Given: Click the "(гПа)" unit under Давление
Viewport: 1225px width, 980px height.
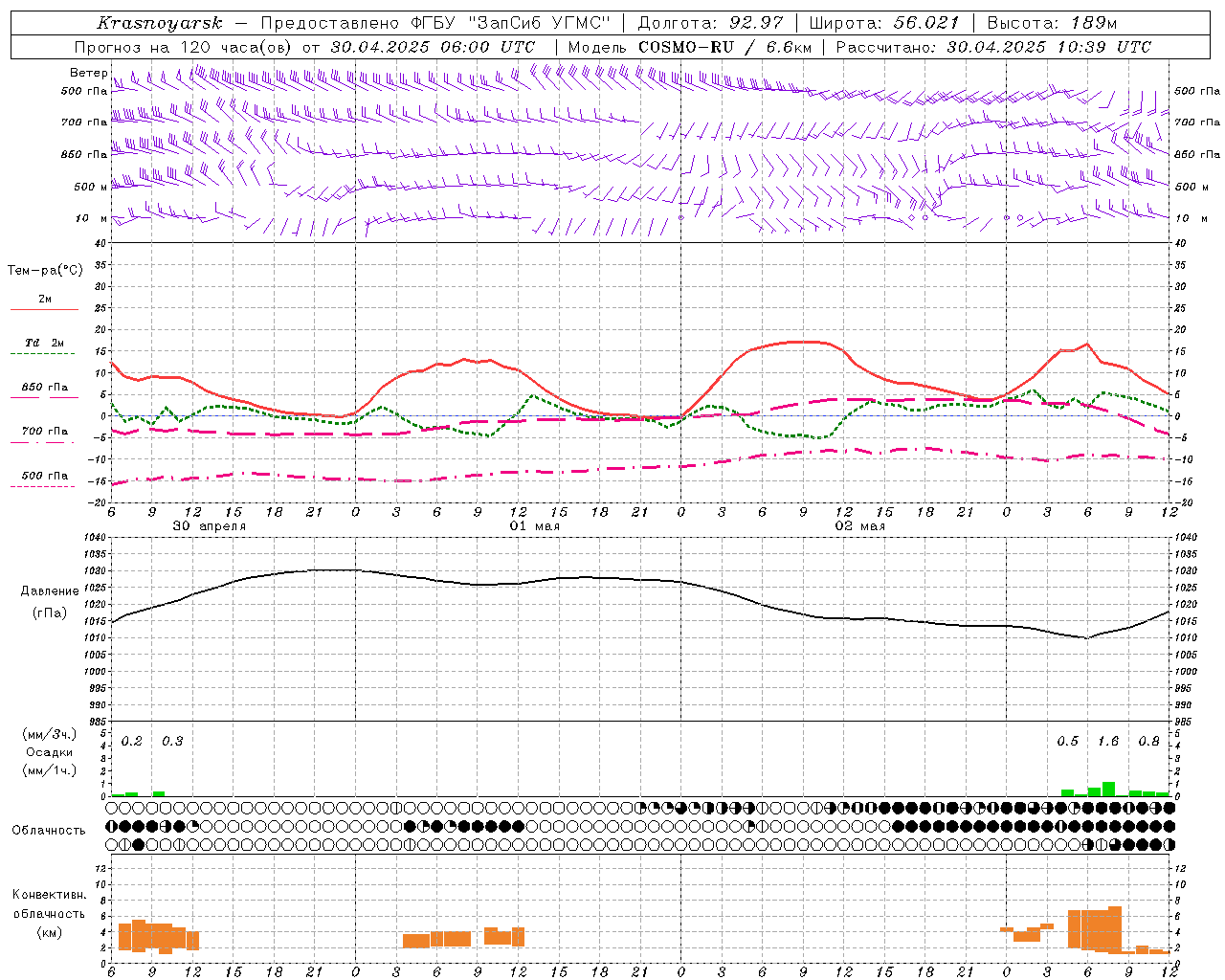Looking at the screenshot, I should (x=50, y=613).
